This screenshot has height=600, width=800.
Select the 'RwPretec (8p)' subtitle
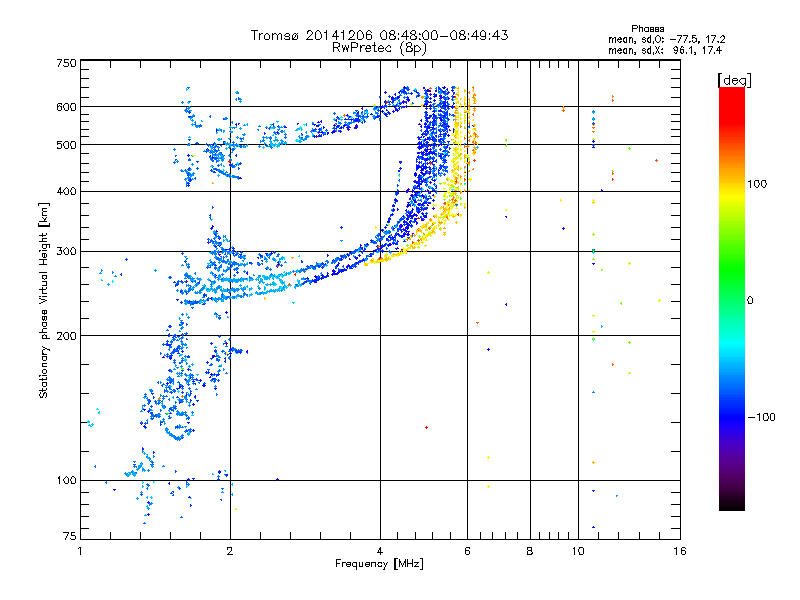pos(379,48)
